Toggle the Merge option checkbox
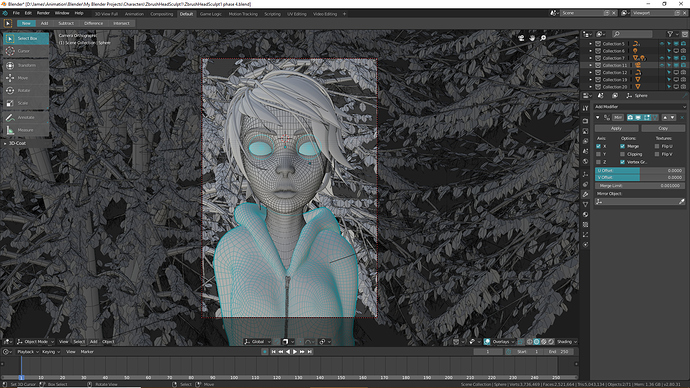690x388 pixels. pyautogui.click(x=622, y=146)
